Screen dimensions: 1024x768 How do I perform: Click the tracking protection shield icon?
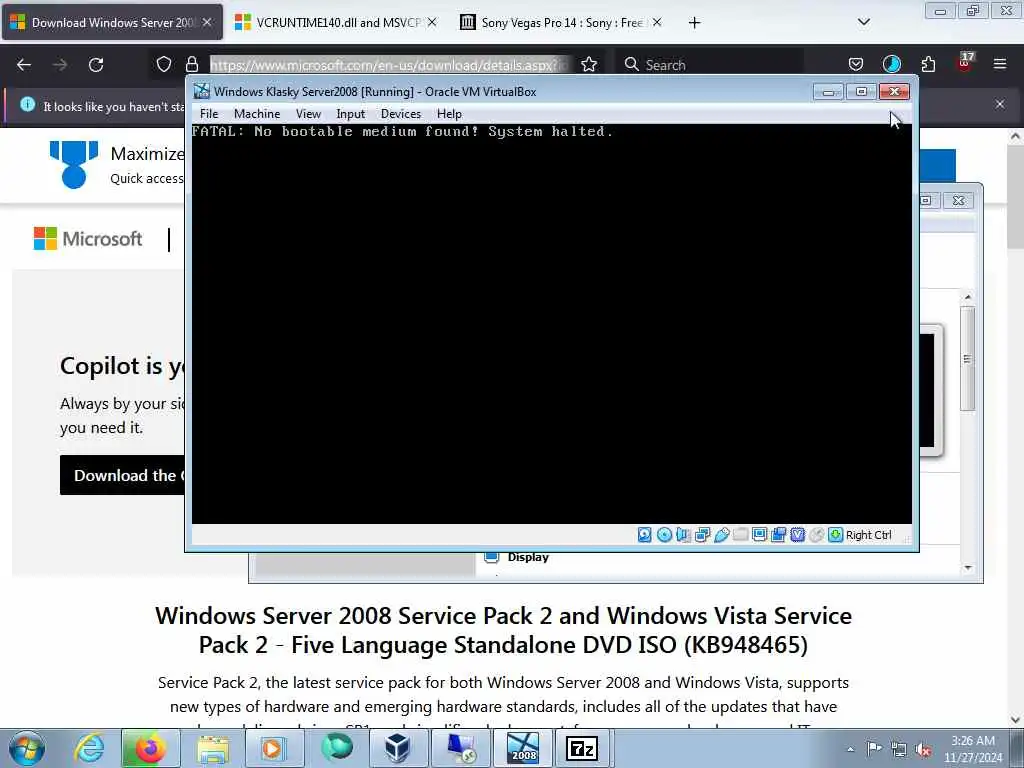pyautogui.click(x=164, y=64)
